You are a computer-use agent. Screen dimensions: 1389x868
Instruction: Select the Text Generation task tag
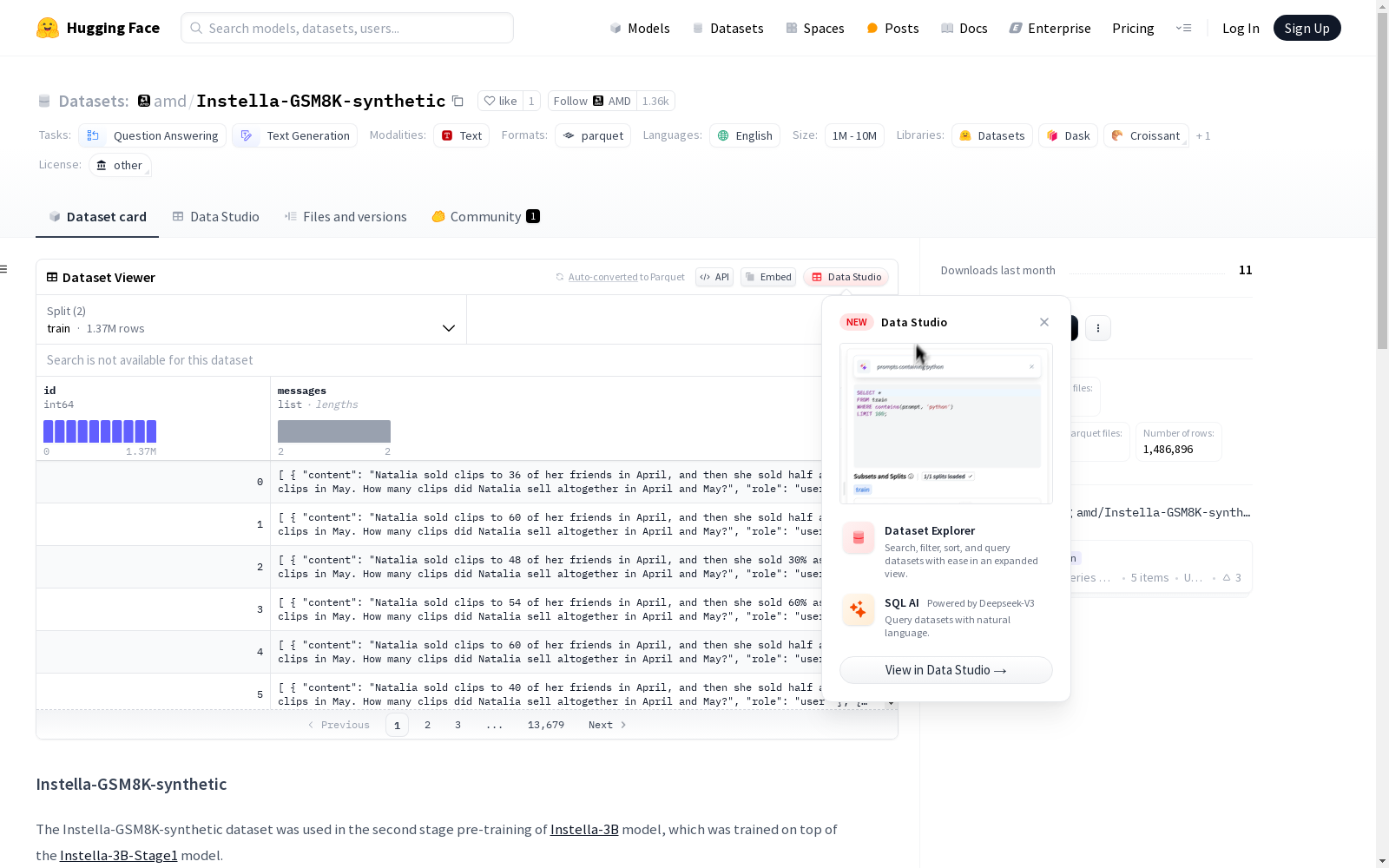[295, 135]
